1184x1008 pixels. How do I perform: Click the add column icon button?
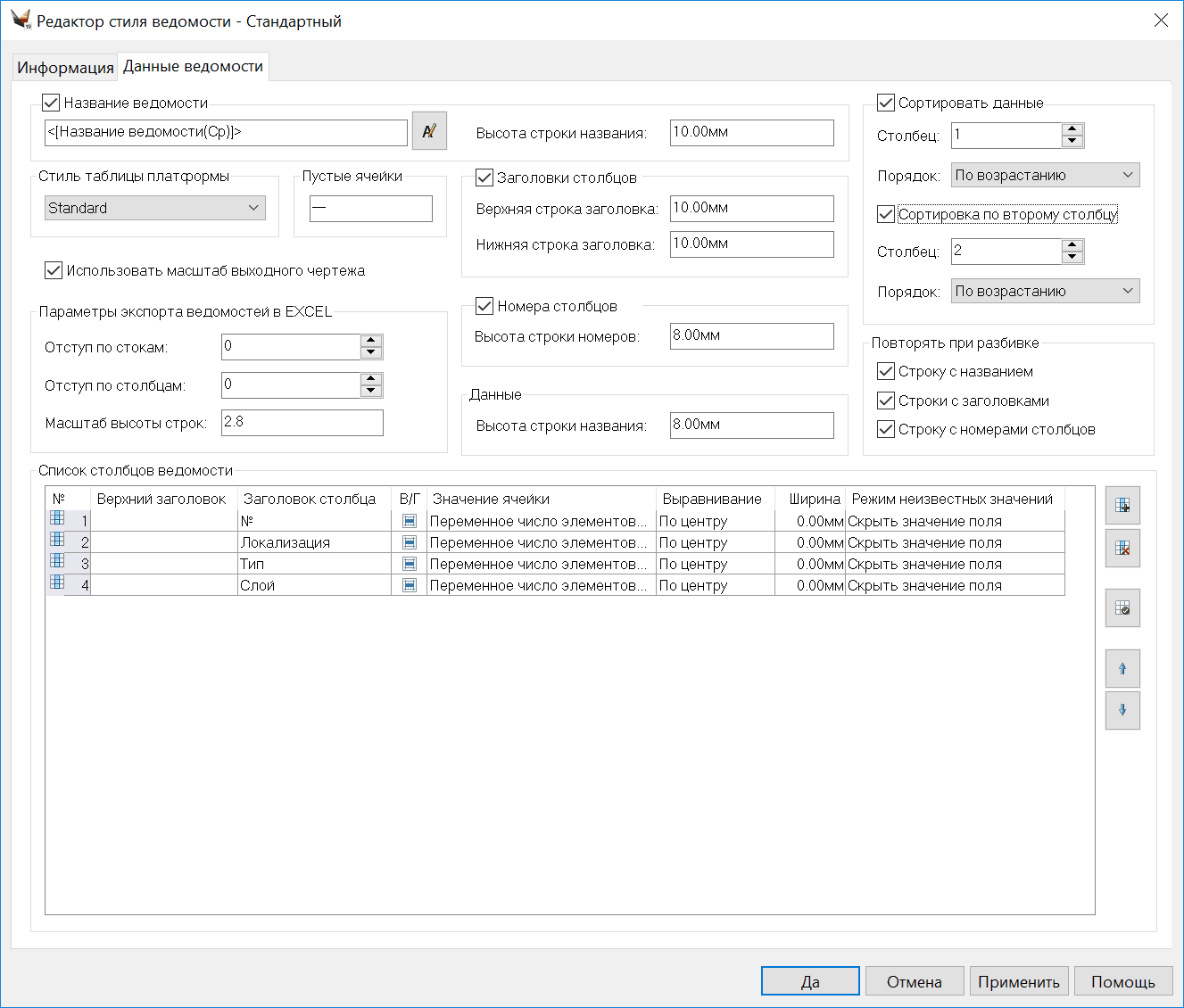[x=1122, y=506]
